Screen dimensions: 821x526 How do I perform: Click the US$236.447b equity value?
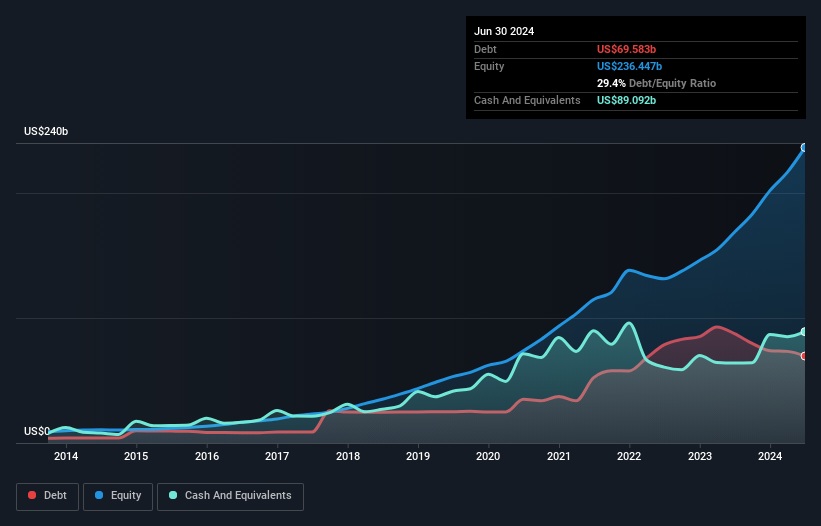pyautogui.click(x=629, y=66)
